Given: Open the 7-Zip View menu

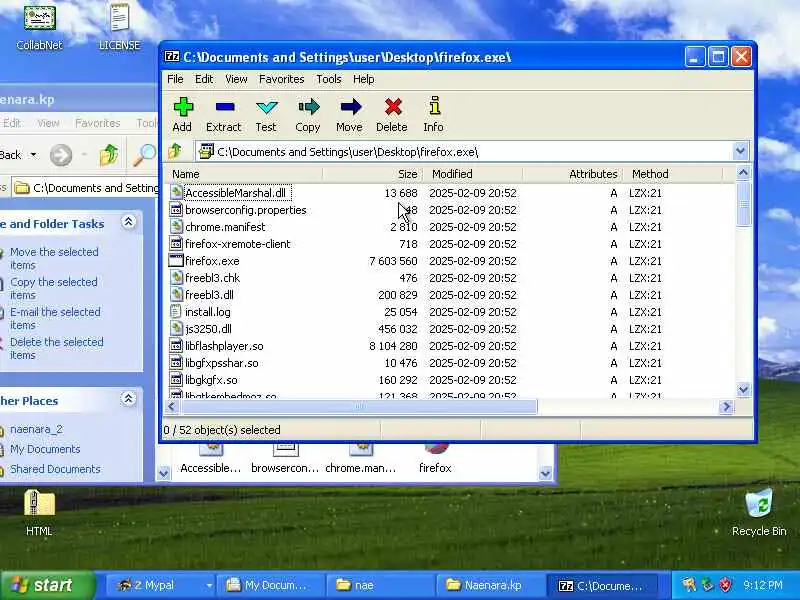Looking at the screenshot, I should tap(236, 79).
